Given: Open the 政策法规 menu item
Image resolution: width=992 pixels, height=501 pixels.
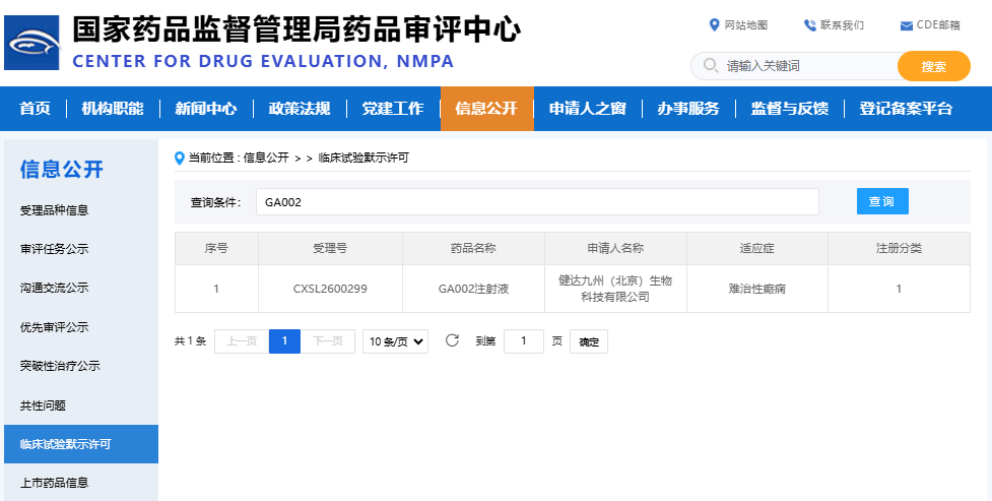Looking at the screenshot, I should [299, 109].
